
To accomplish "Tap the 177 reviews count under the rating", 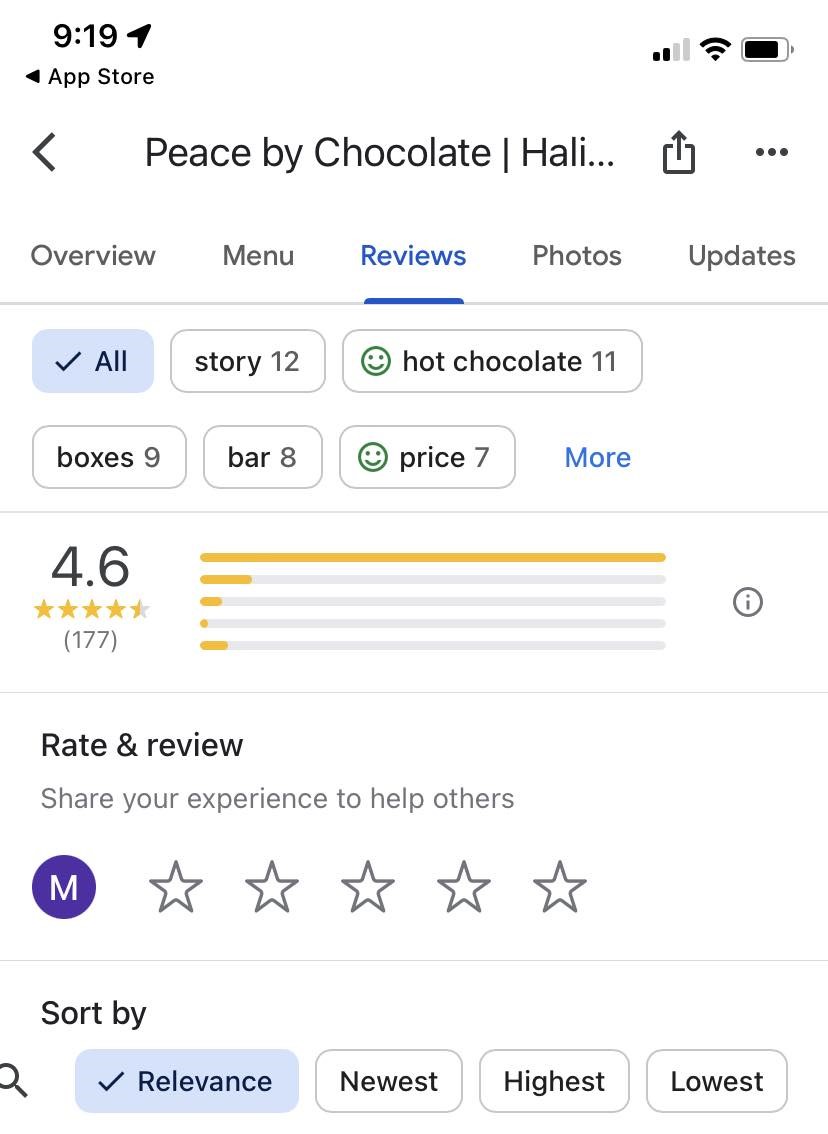I will coord(92,639).
